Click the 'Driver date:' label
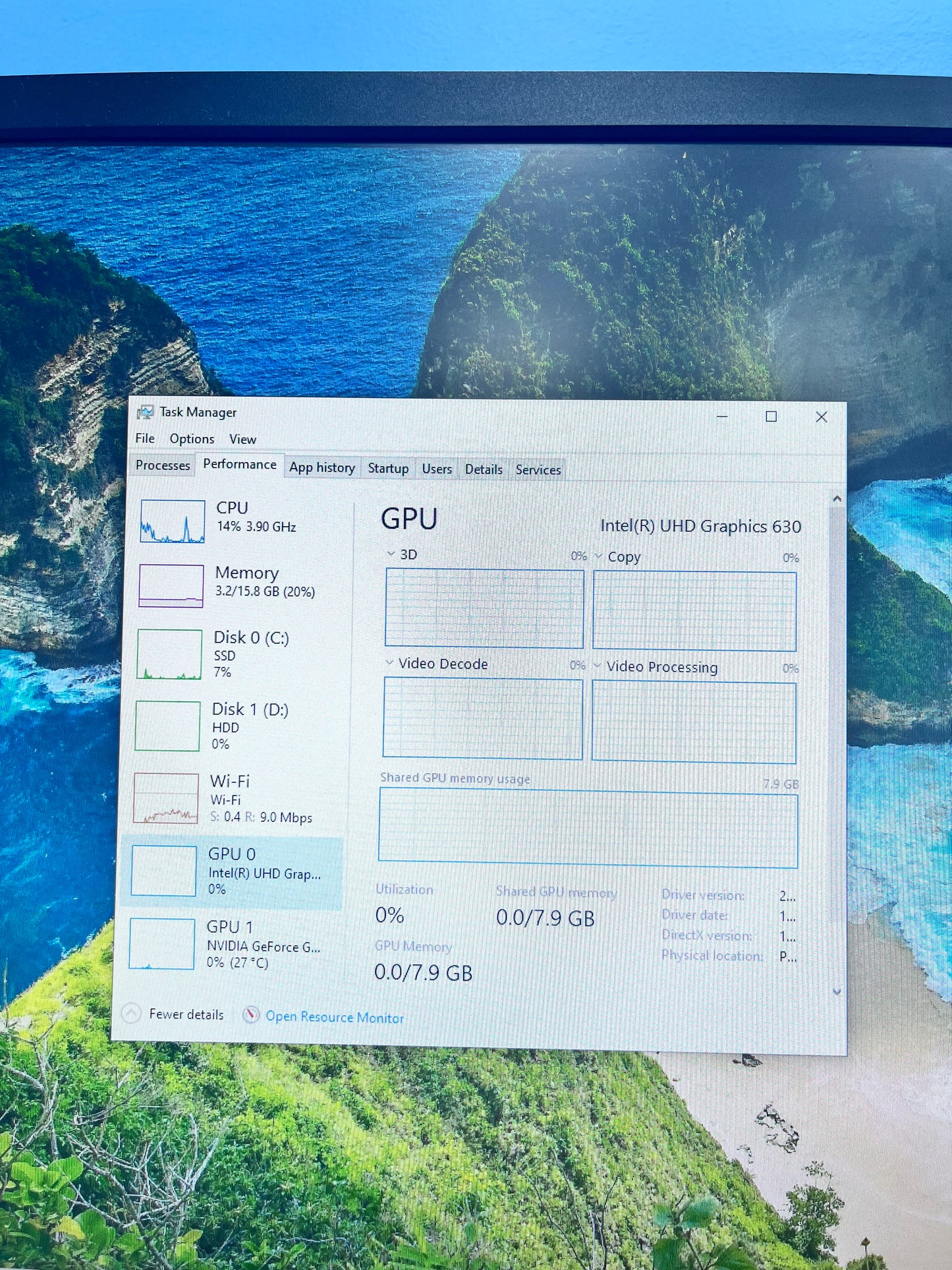 pos(695,915)
